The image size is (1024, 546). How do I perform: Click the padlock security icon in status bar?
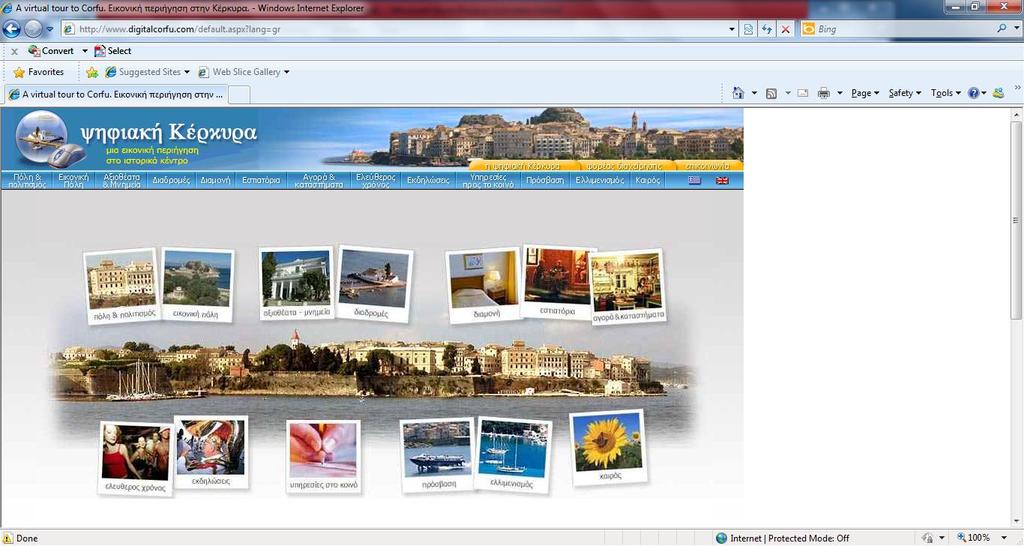(x=927, y=538)
